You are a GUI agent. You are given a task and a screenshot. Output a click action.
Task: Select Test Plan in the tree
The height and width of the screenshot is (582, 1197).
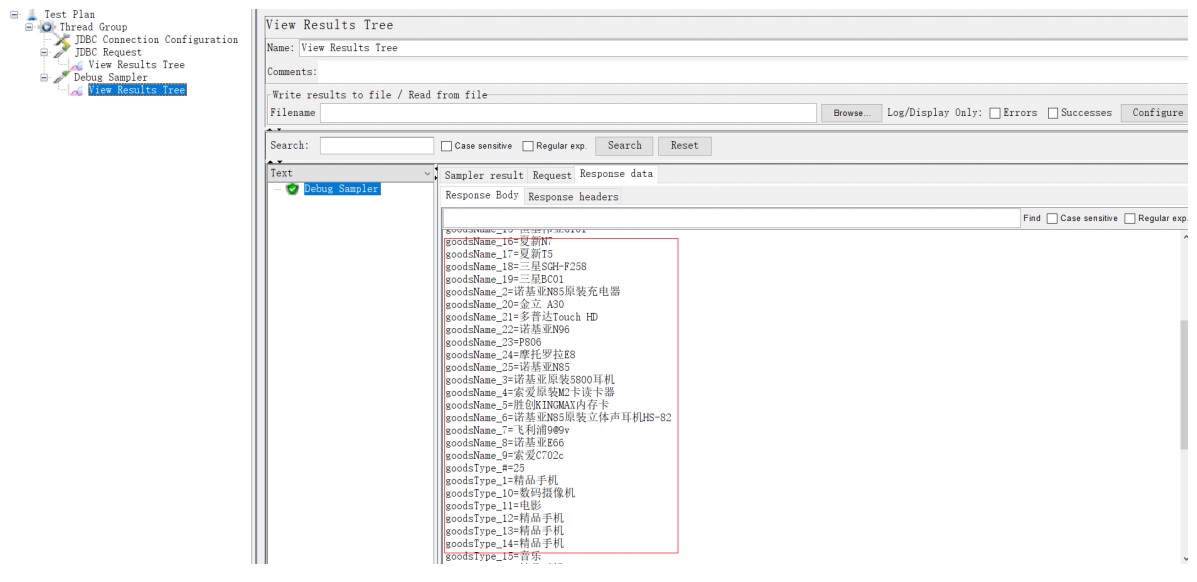[x=69, y=15]
